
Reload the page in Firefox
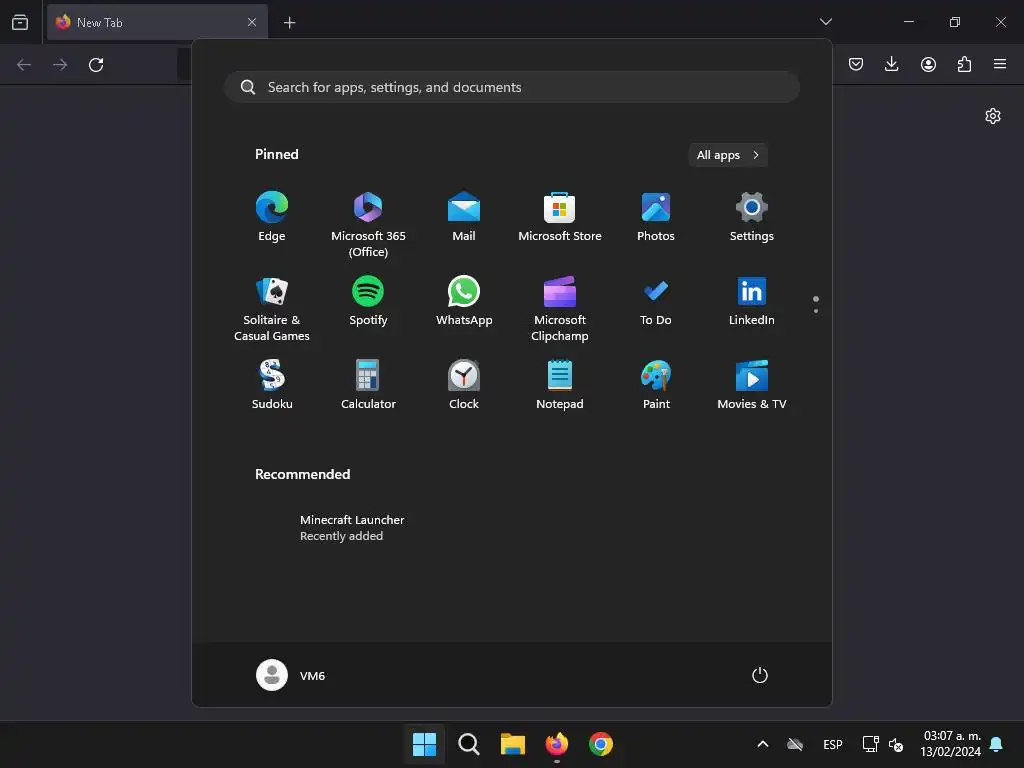point(96,65)
